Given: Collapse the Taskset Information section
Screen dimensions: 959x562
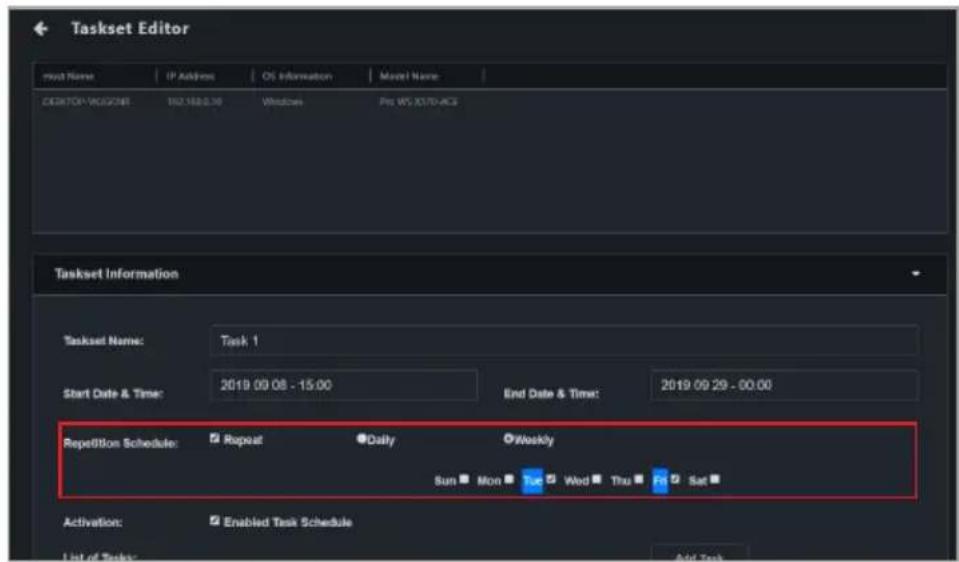Looking at the screenshot, I should pyautogui.click(x=915, y=274).
